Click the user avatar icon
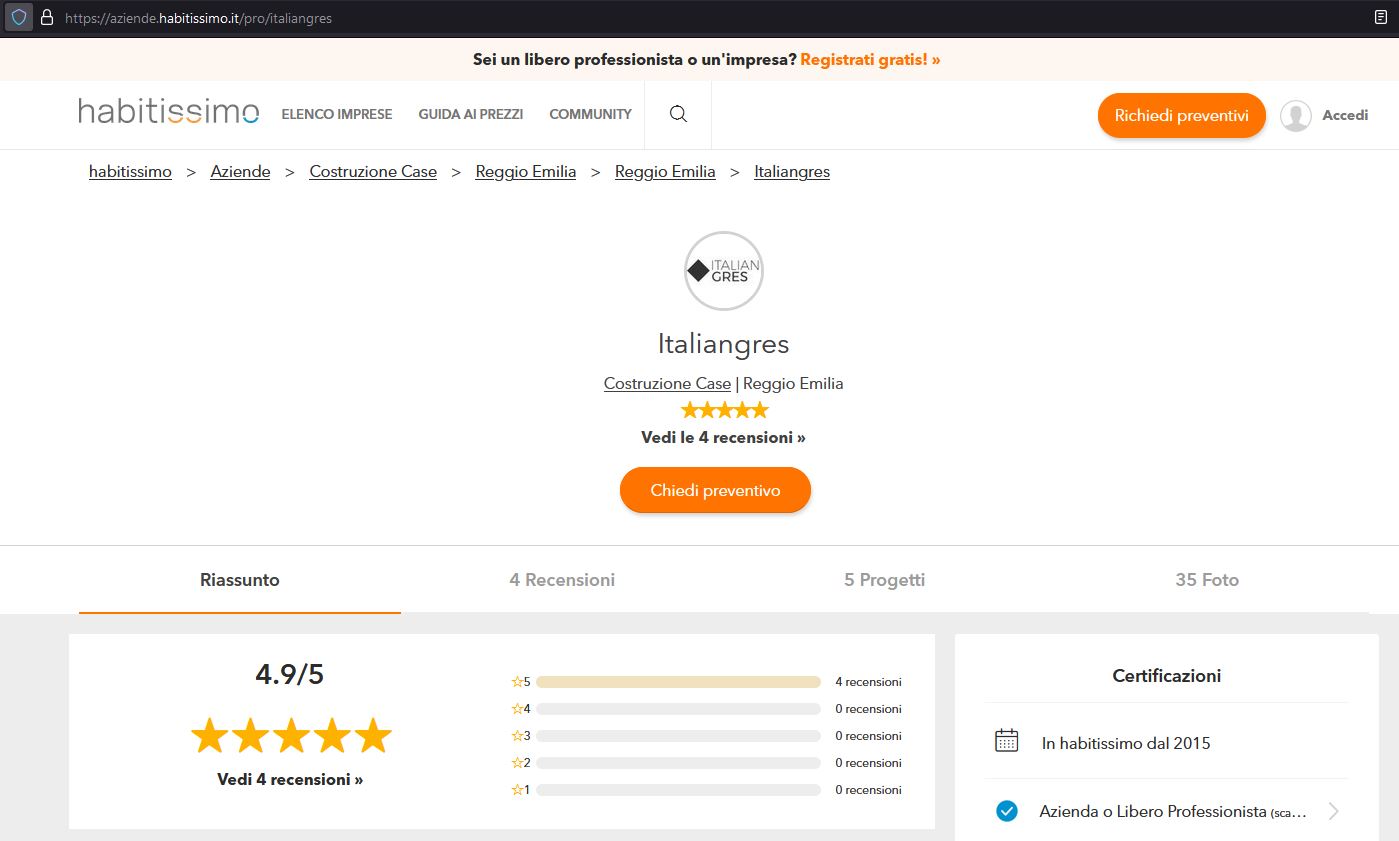 point(1296,116)
